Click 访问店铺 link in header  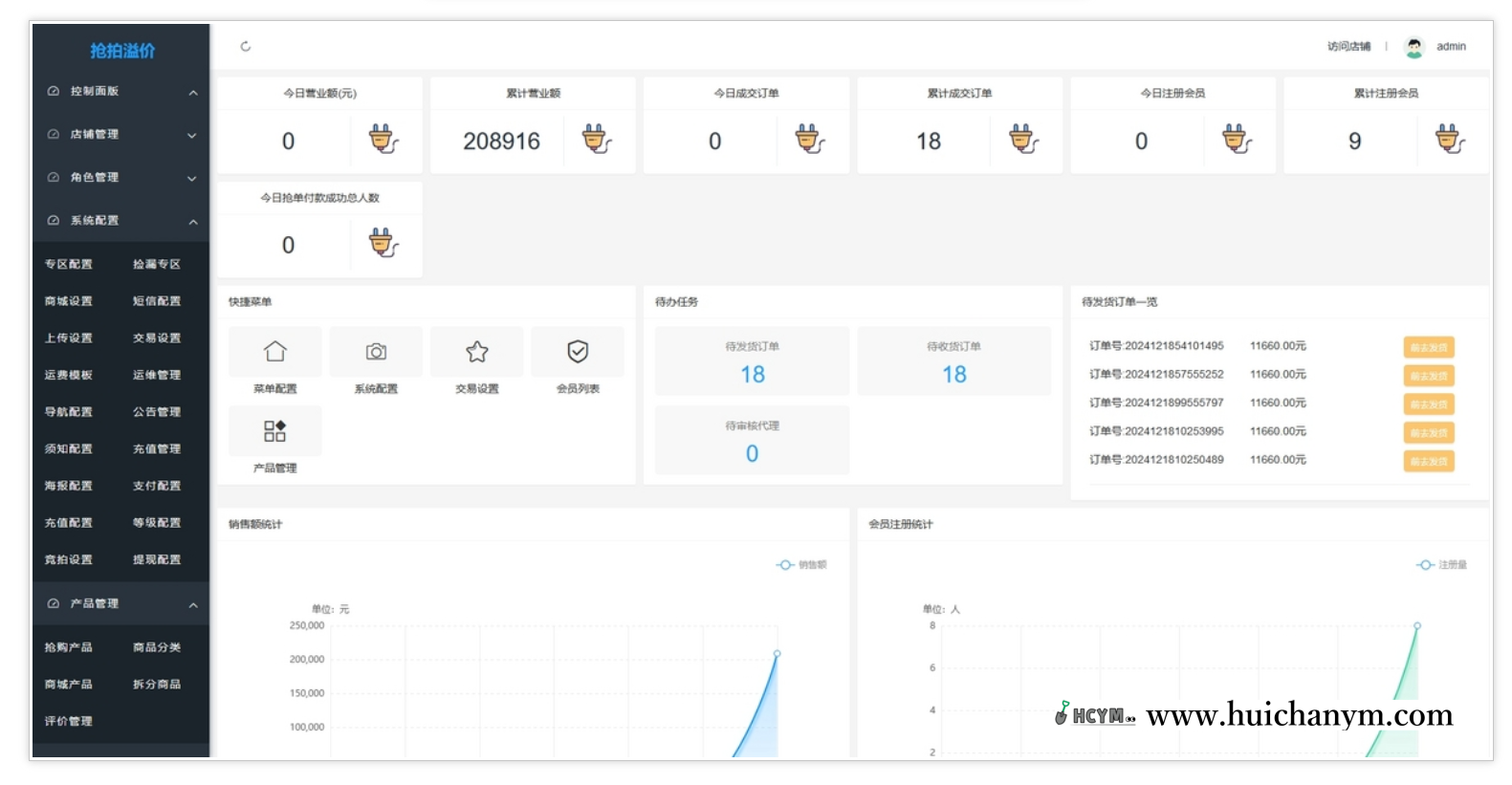point(1348,47)
